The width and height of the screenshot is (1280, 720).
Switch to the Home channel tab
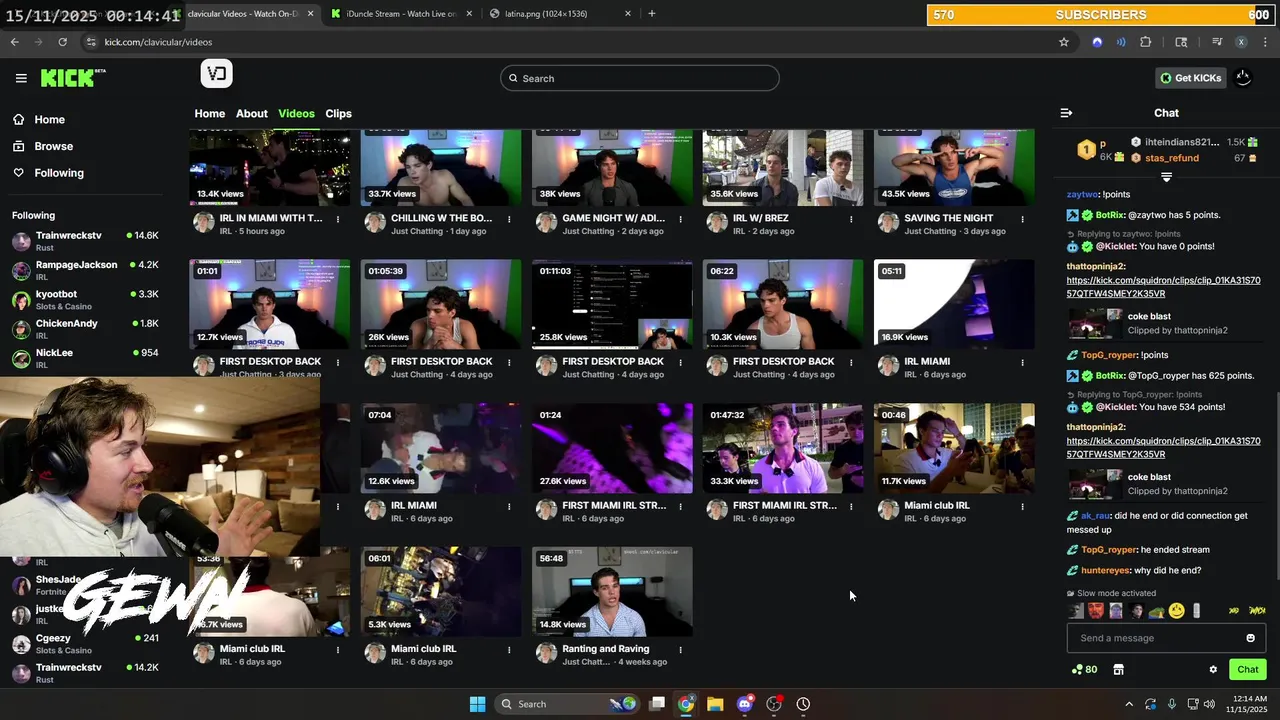(209, 113)
